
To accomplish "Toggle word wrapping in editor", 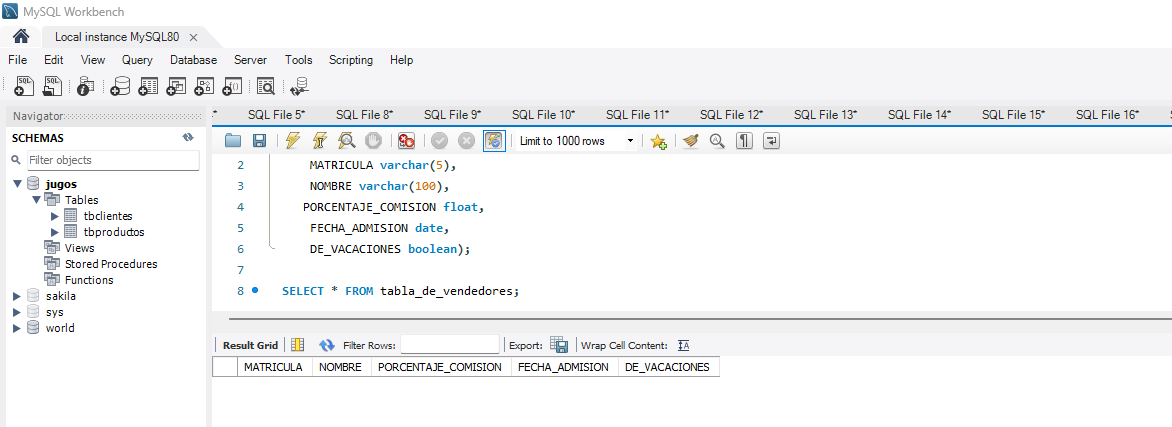I will [x=771, y=141].
